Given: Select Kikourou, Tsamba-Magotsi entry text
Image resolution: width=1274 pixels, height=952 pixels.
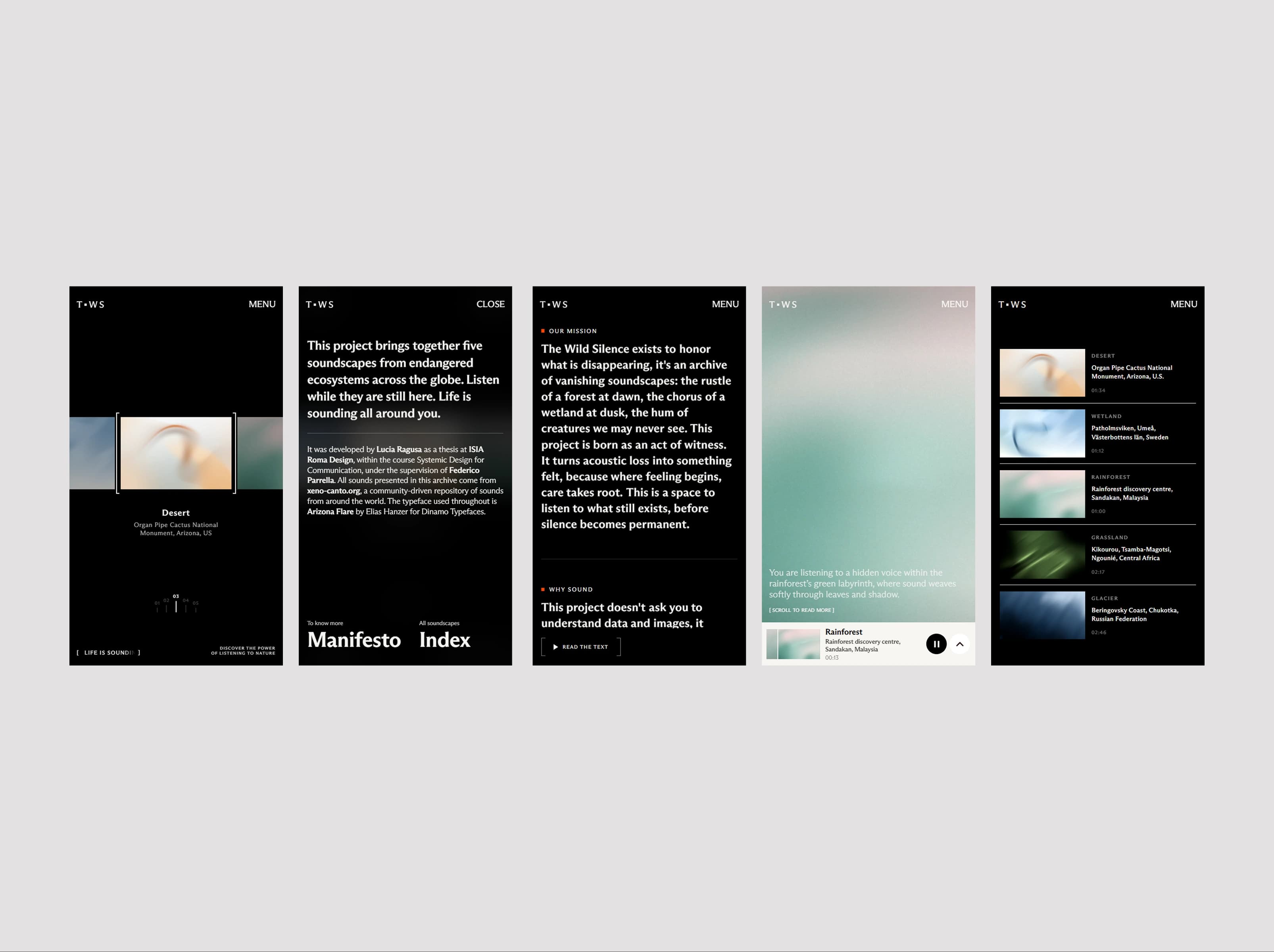Looking at the screenshot, I should pos(1131,554).
